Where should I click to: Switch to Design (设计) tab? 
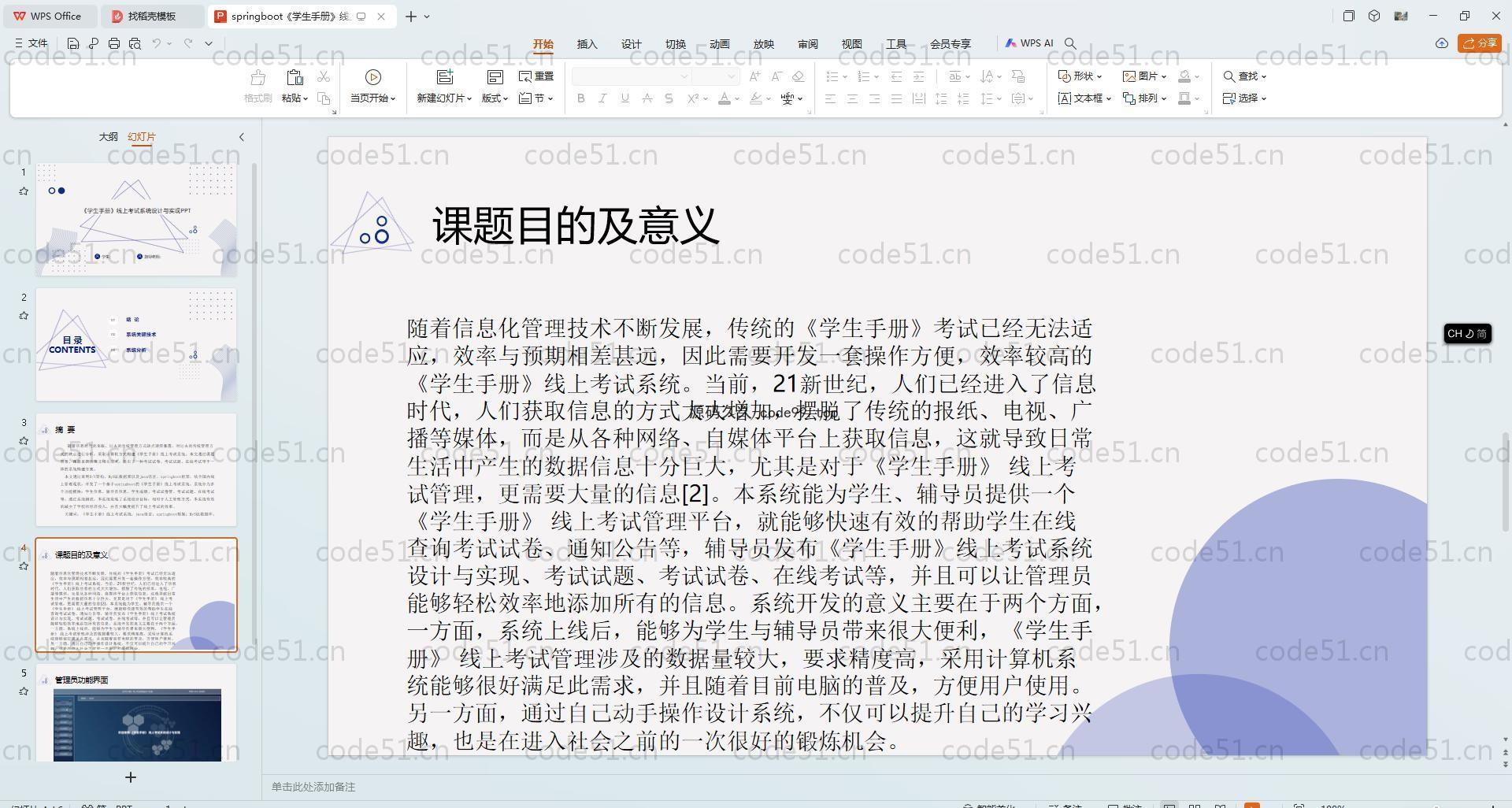click(x=632, y=44)
